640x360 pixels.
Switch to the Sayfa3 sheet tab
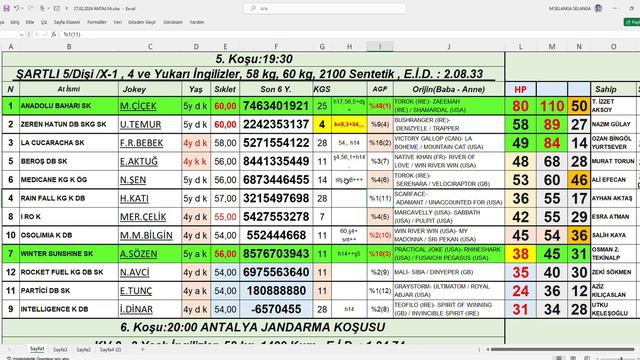[x=60, y=349]
